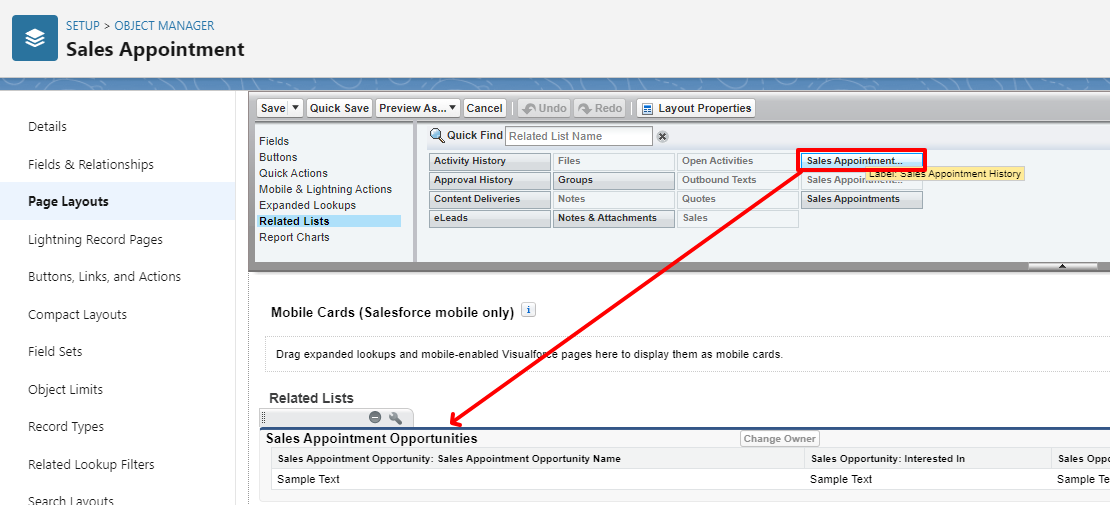Open Fields & Relationships in sidebar

(x=91, y=164)
